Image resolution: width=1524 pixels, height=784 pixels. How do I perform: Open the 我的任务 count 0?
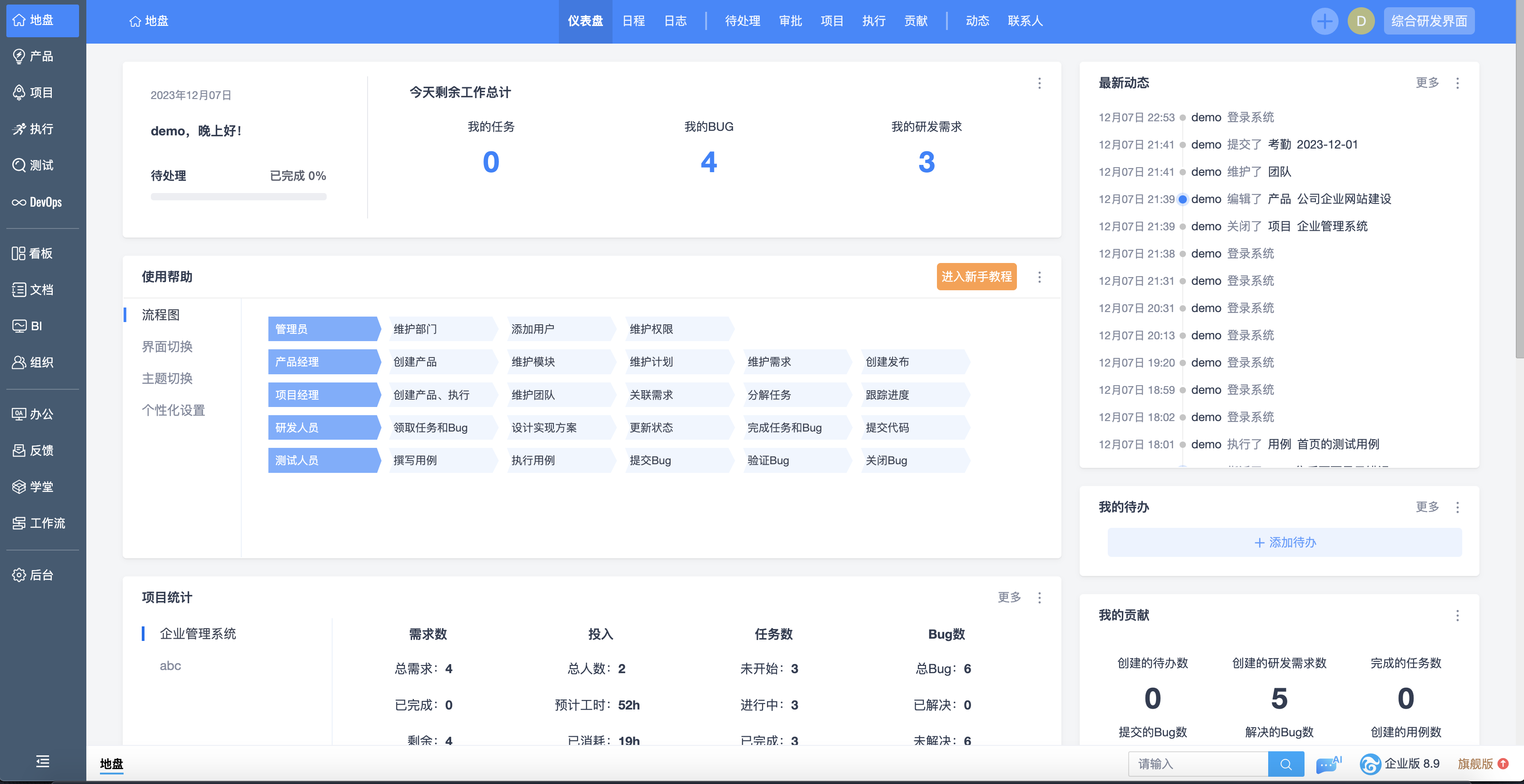(x=491, y=162)
